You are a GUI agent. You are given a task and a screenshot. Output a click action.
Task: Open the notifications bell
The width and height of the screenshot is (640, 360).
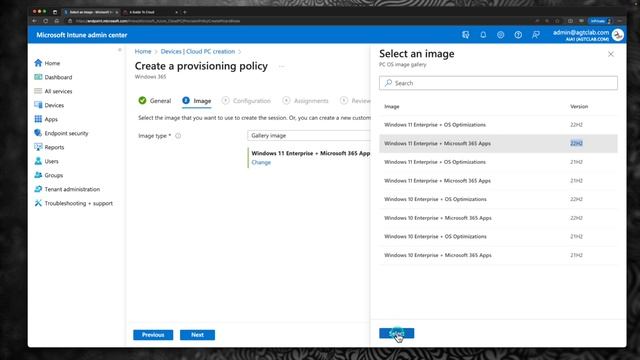point(483,35)
